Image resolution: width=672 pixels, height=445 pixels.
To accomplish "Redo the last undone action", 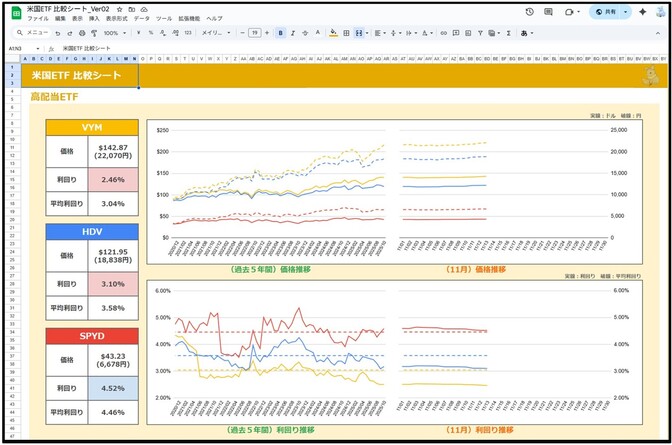I will coord(69,33).
